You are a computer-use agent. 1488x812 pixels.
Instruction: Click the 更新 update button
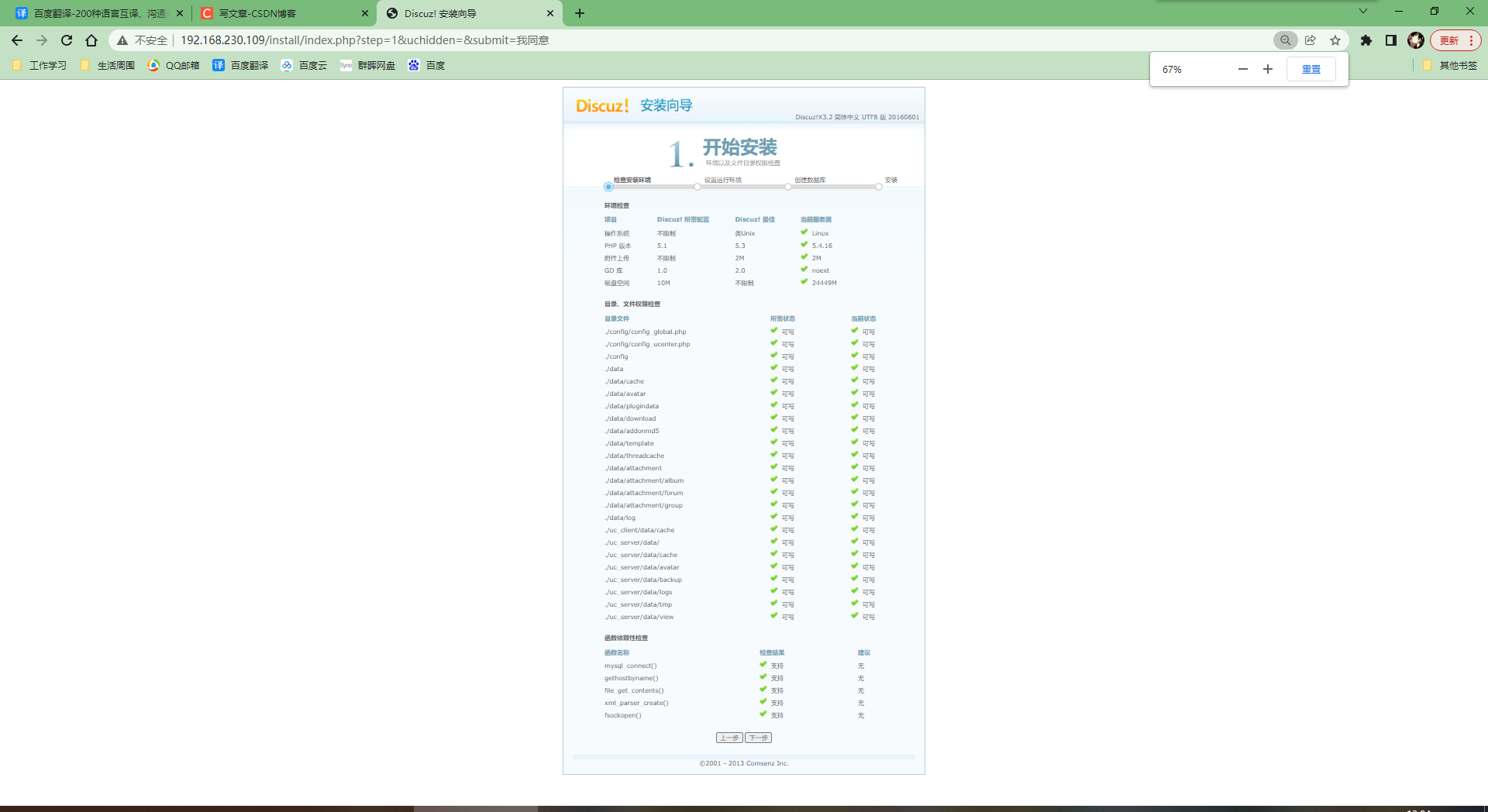tap(1455, 40)
